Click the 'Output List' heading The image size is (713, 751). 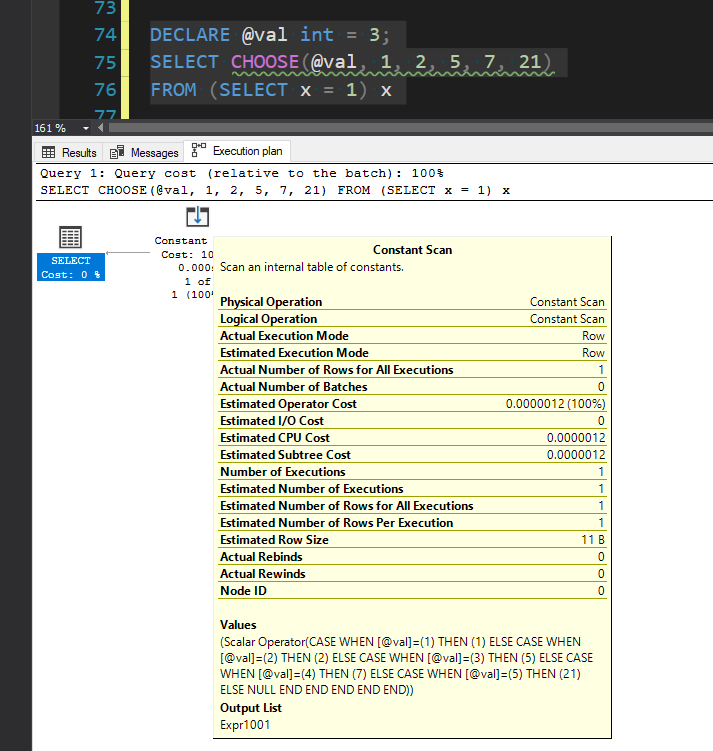251,708
